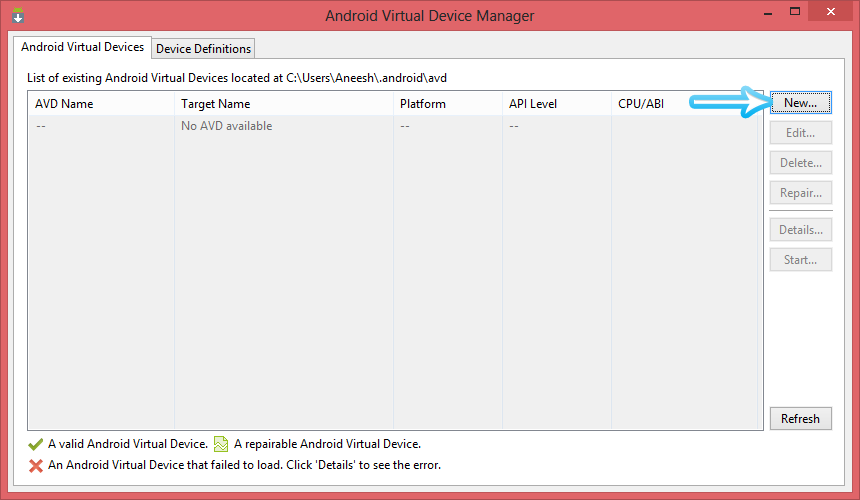The image size is (860, 500).
Task: Click the Start... button
Action: [800, 260]
